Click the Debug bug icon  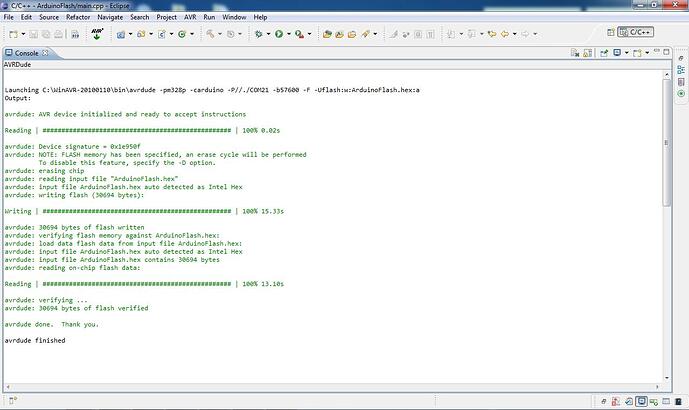tap(258, 34)
